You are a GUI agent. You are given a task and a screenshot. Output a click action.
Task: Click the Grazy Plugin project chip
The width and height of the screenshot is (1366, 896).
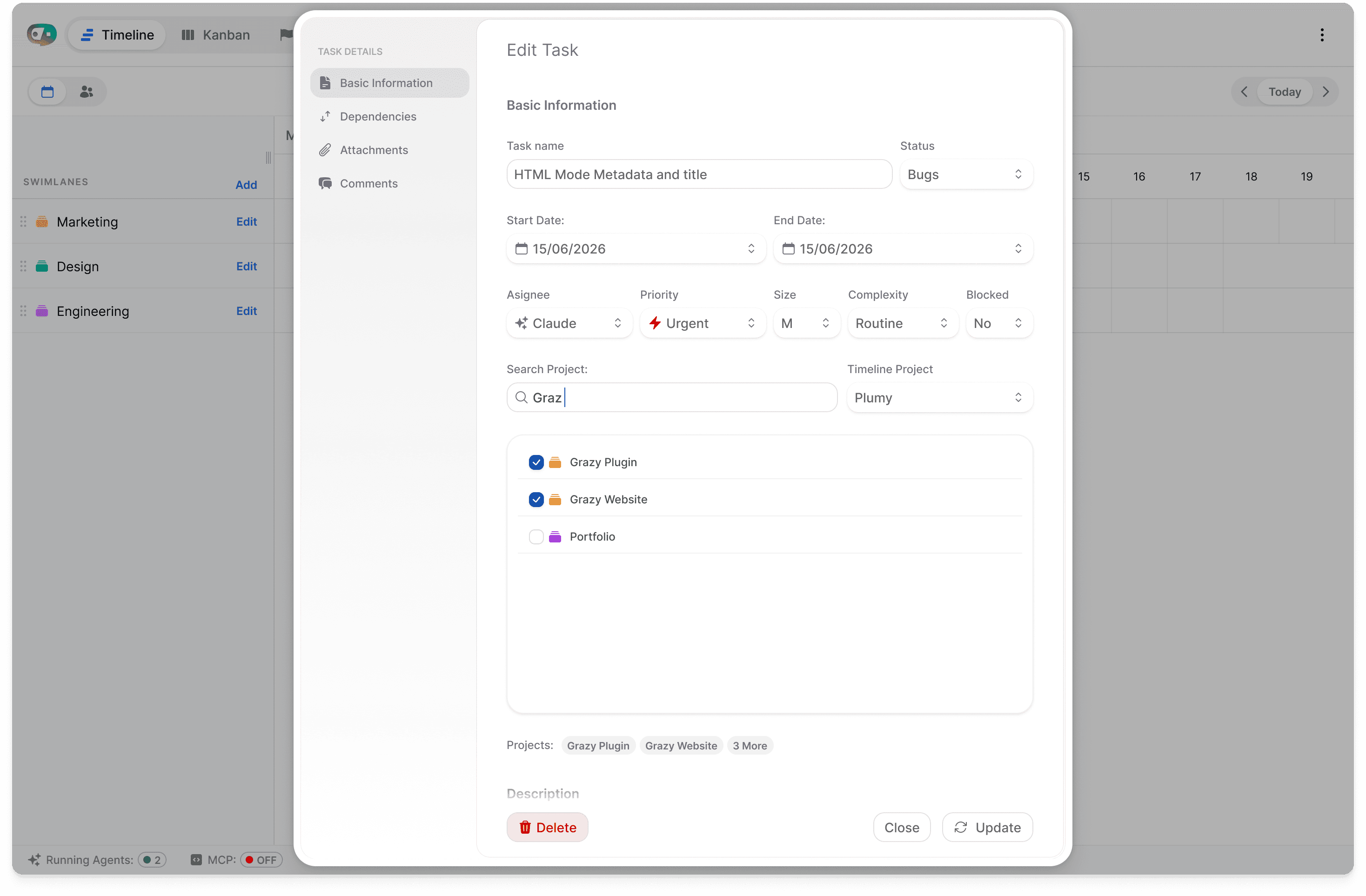(x=598, y=746)
